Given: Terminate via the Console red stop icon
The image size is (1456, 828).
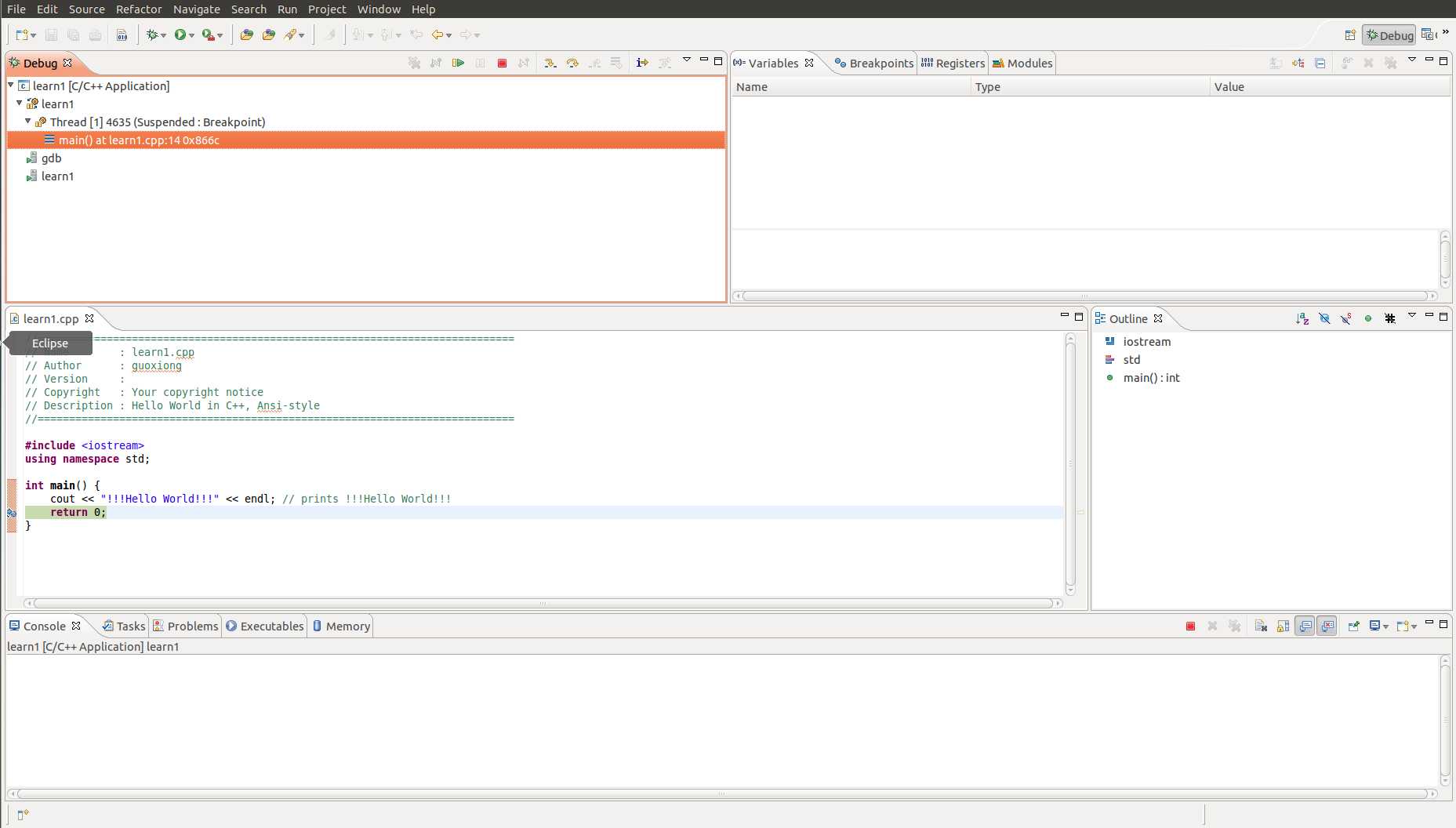Looking at the screenshot, I should pos(1190,626).
